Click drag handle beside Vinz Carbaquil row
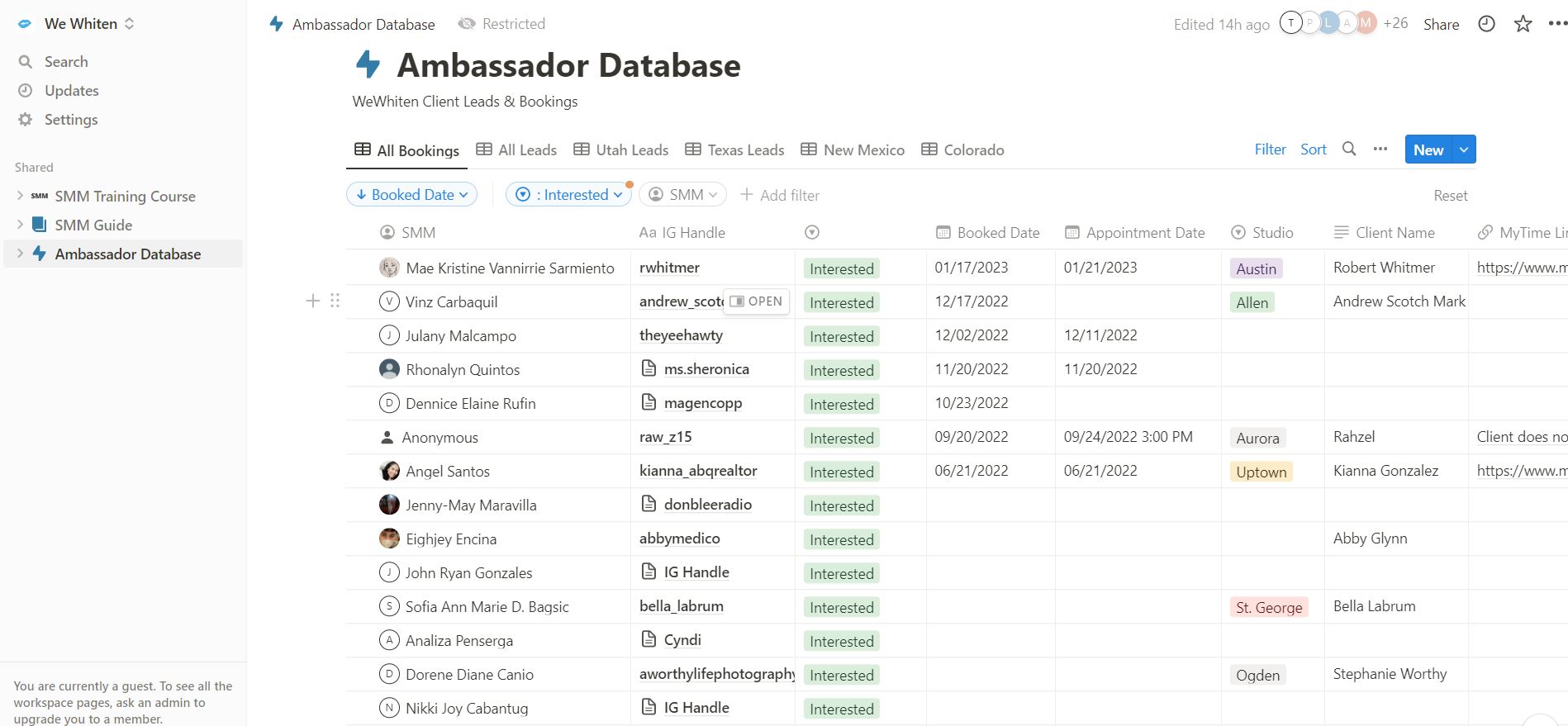1568x726 pixels. click(335, 301)
